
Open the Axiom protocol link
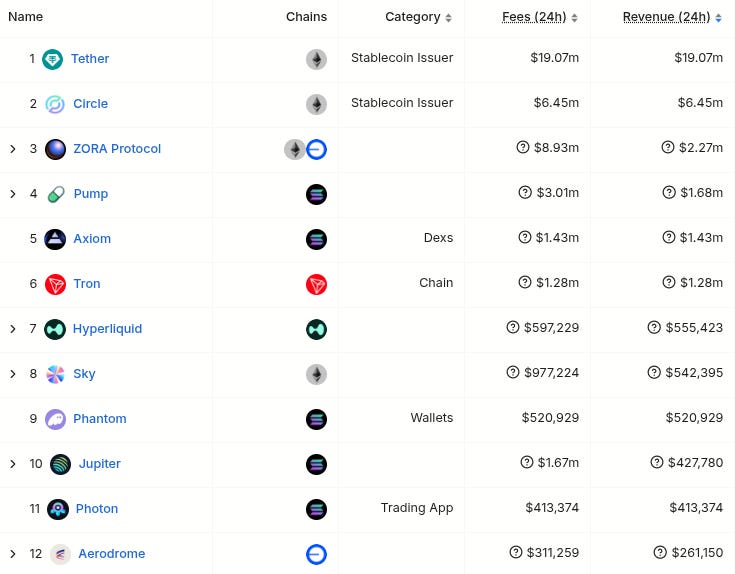92,239
